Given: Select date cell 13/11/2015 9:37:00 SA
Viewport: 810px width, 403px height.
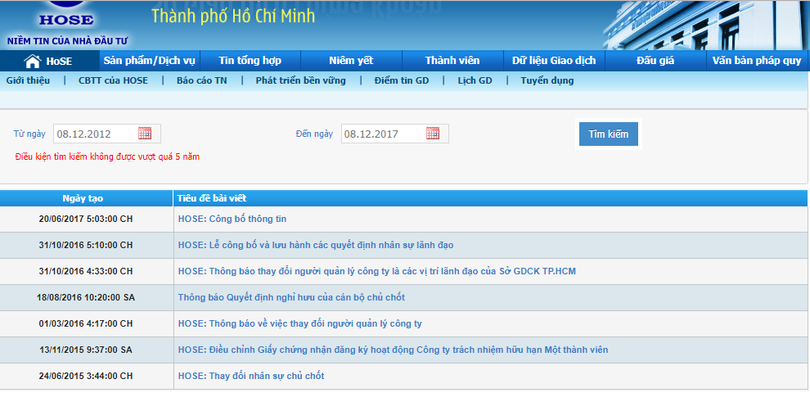Looking at the screenshot, I should click(x=86, y=350).
